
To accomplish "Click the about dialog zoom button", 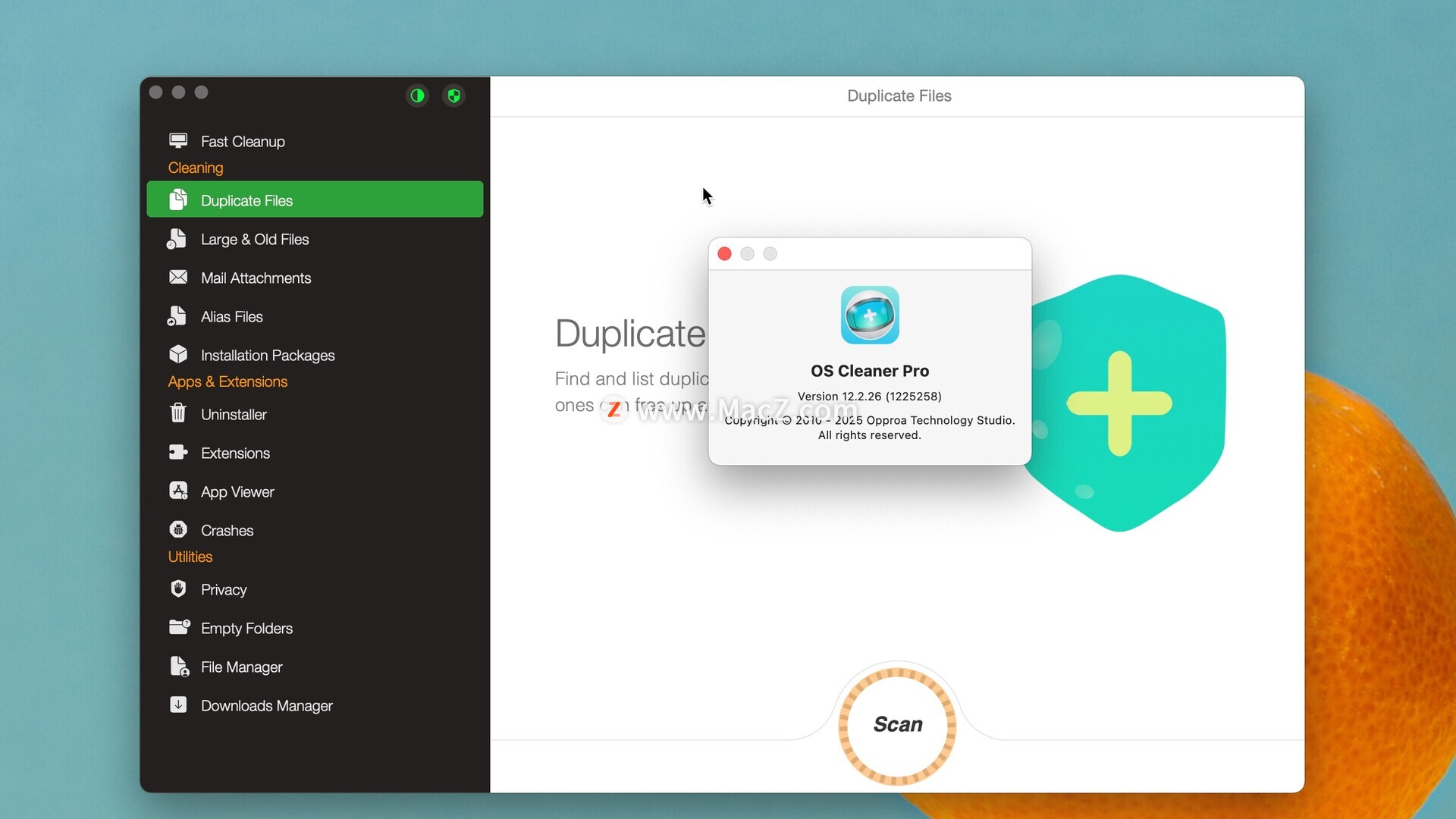I will click(x=770, y=254).
